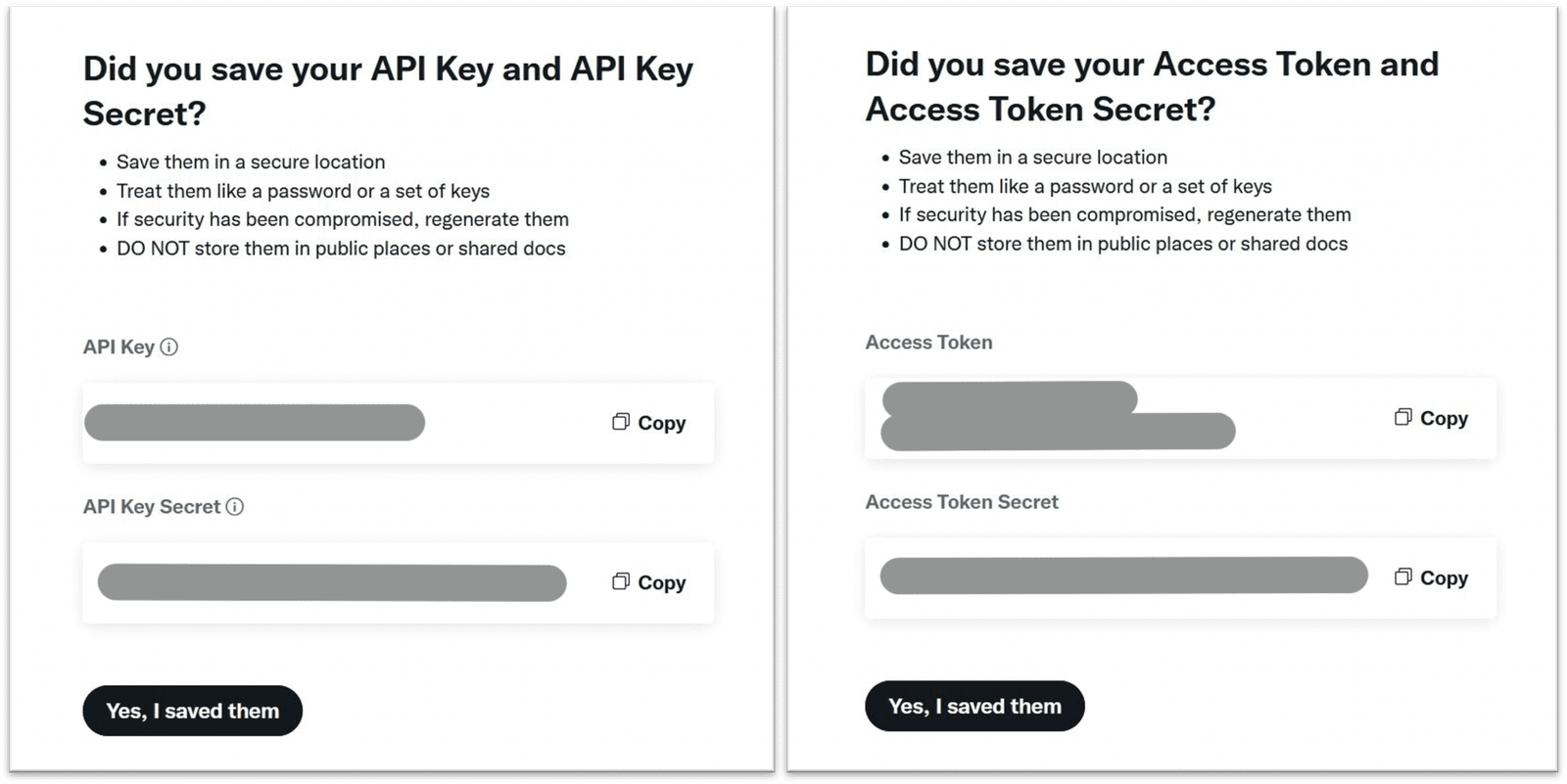The height and width of the screenshot is (784, 1567).
Task: Select the redacted API Key value field
Action: pos(255,423)
